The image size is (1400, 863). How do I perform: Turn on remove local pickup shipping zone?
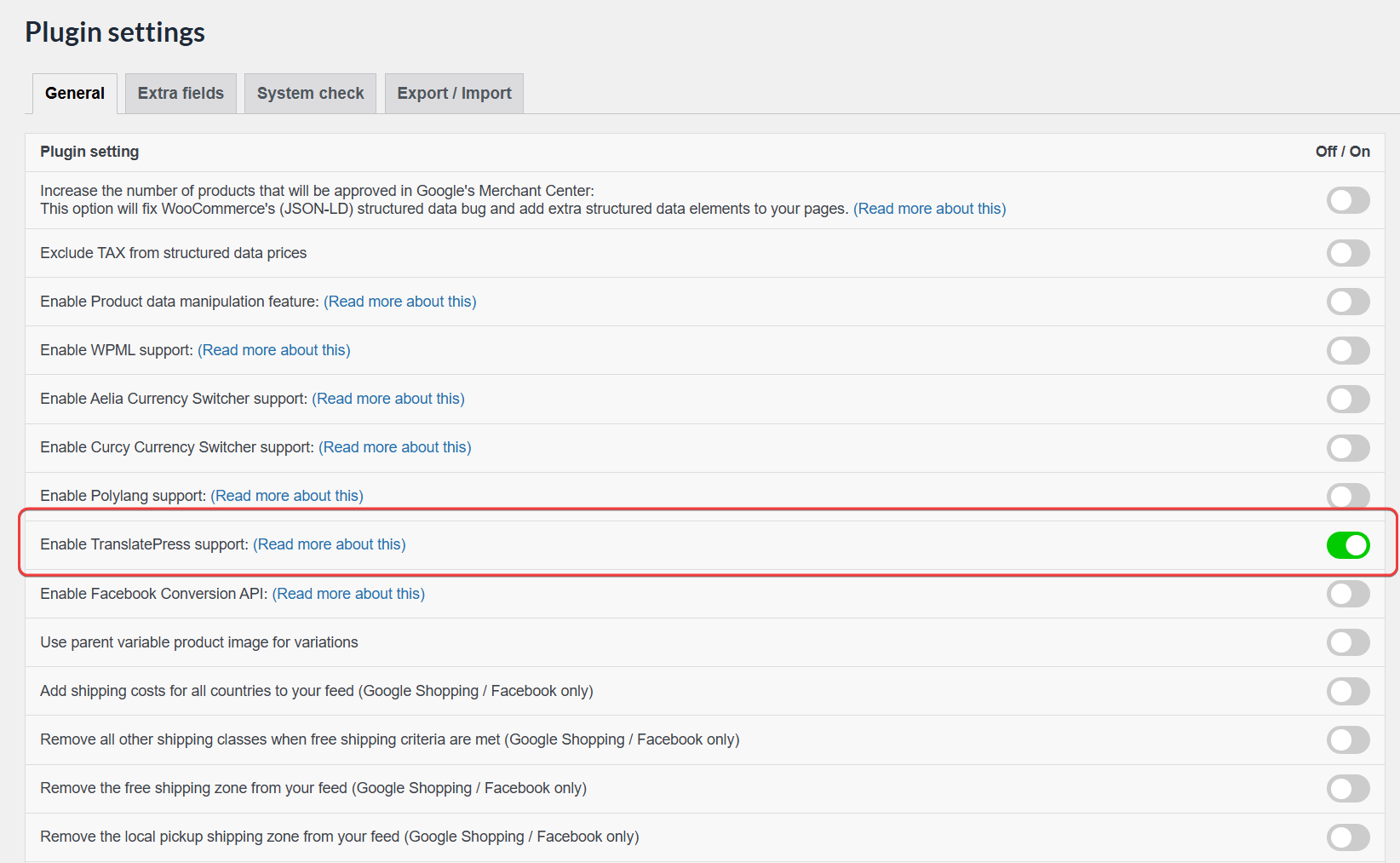(x=1347, y=837)
